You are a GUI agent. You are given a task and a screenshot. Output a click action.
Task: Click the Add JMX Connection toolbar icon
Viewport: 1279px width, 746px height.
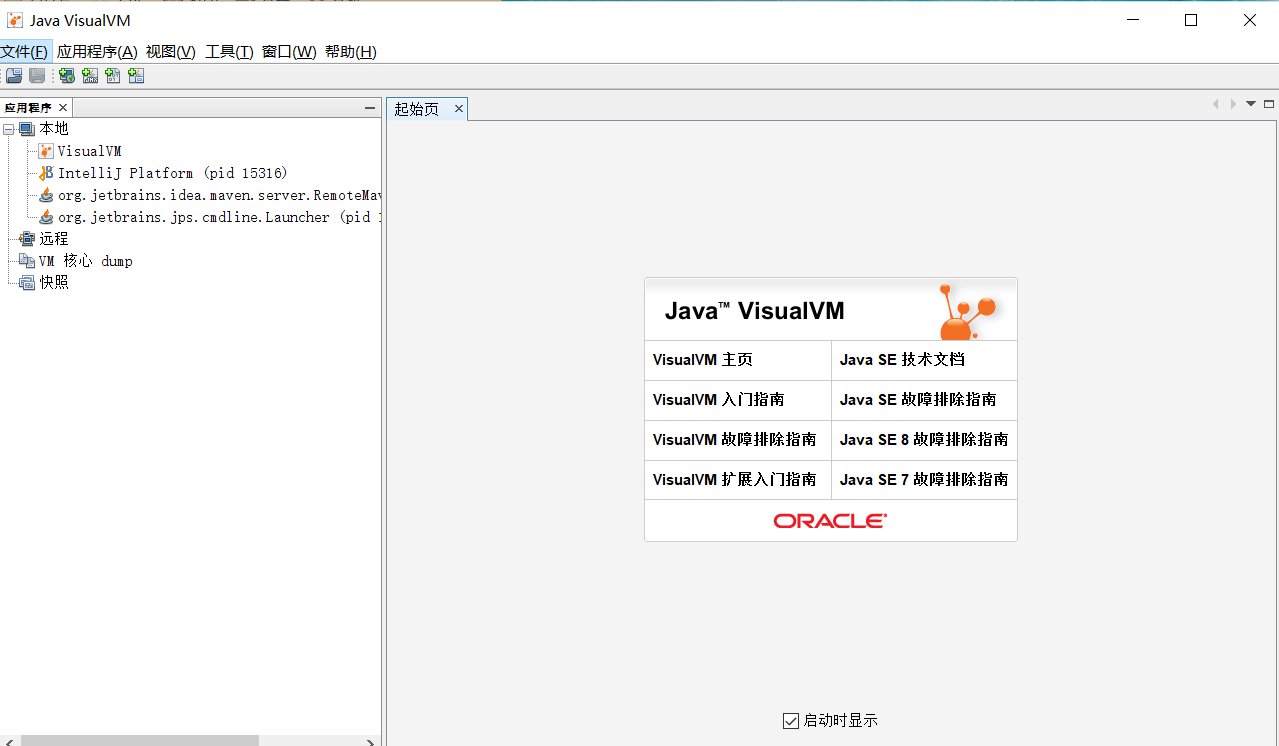90,75
